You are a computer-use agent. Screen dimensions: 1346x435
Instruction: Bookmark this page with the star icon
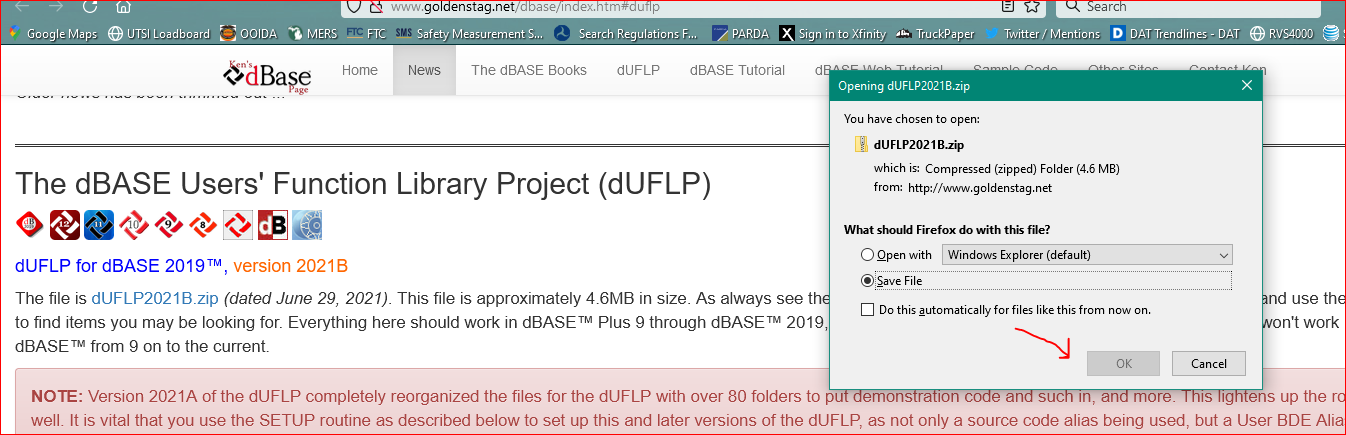[x=1034, y=7]
